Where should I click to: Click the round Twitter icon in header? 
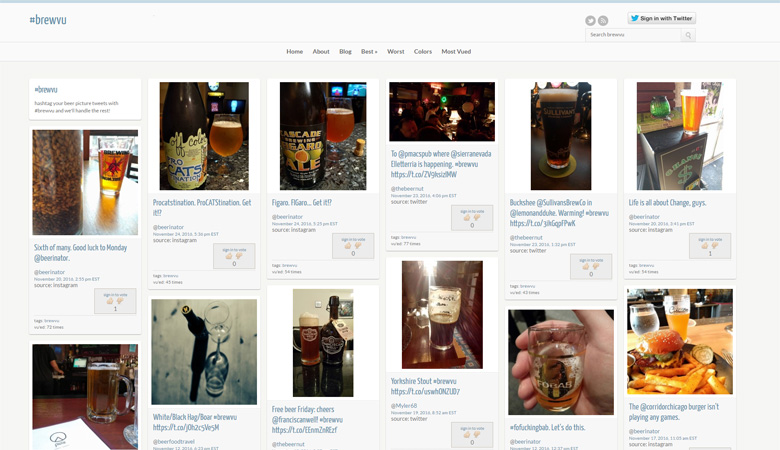590,20
